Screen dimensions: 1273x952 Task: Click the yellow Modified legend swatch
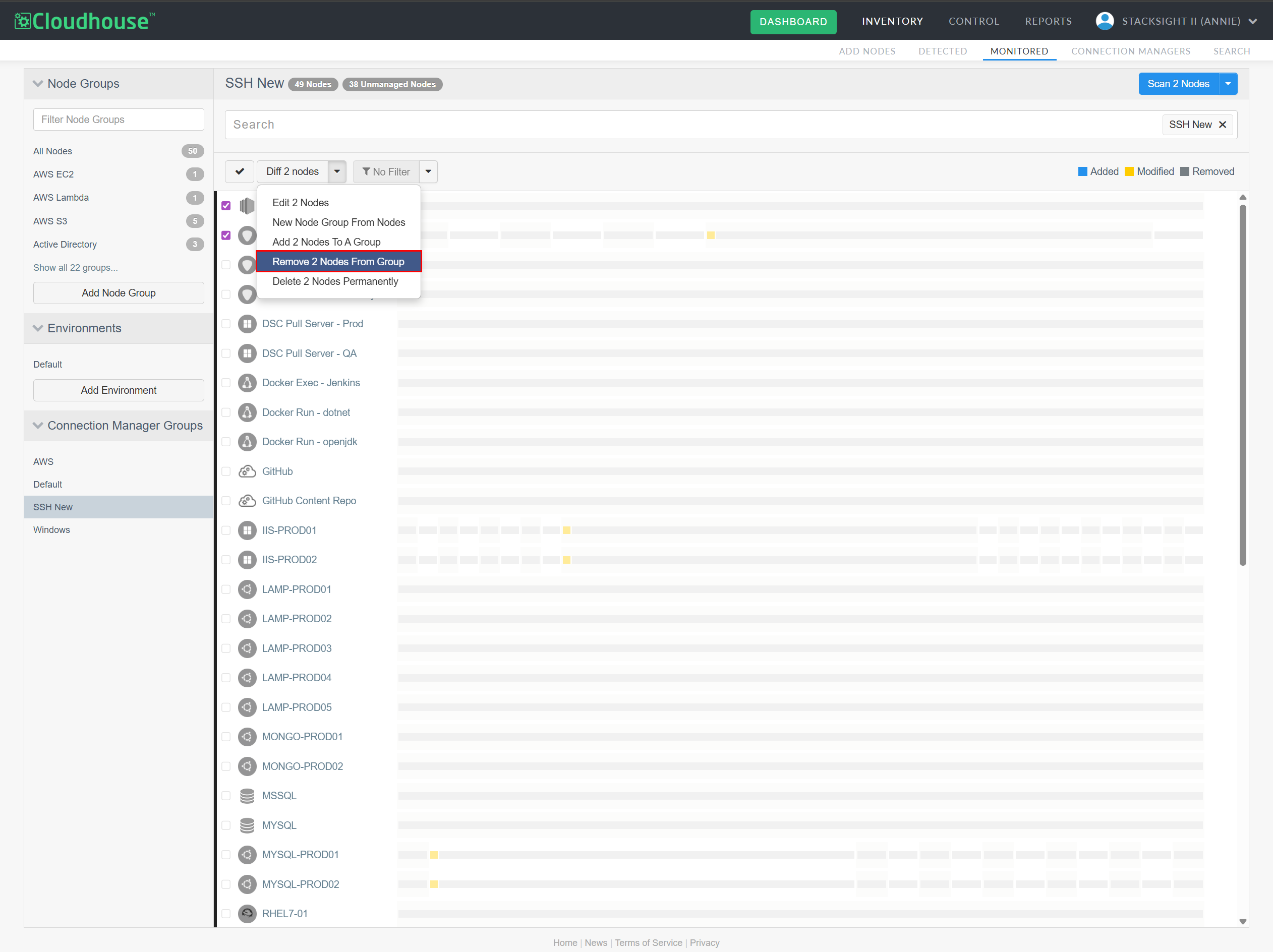point(1129,171)
